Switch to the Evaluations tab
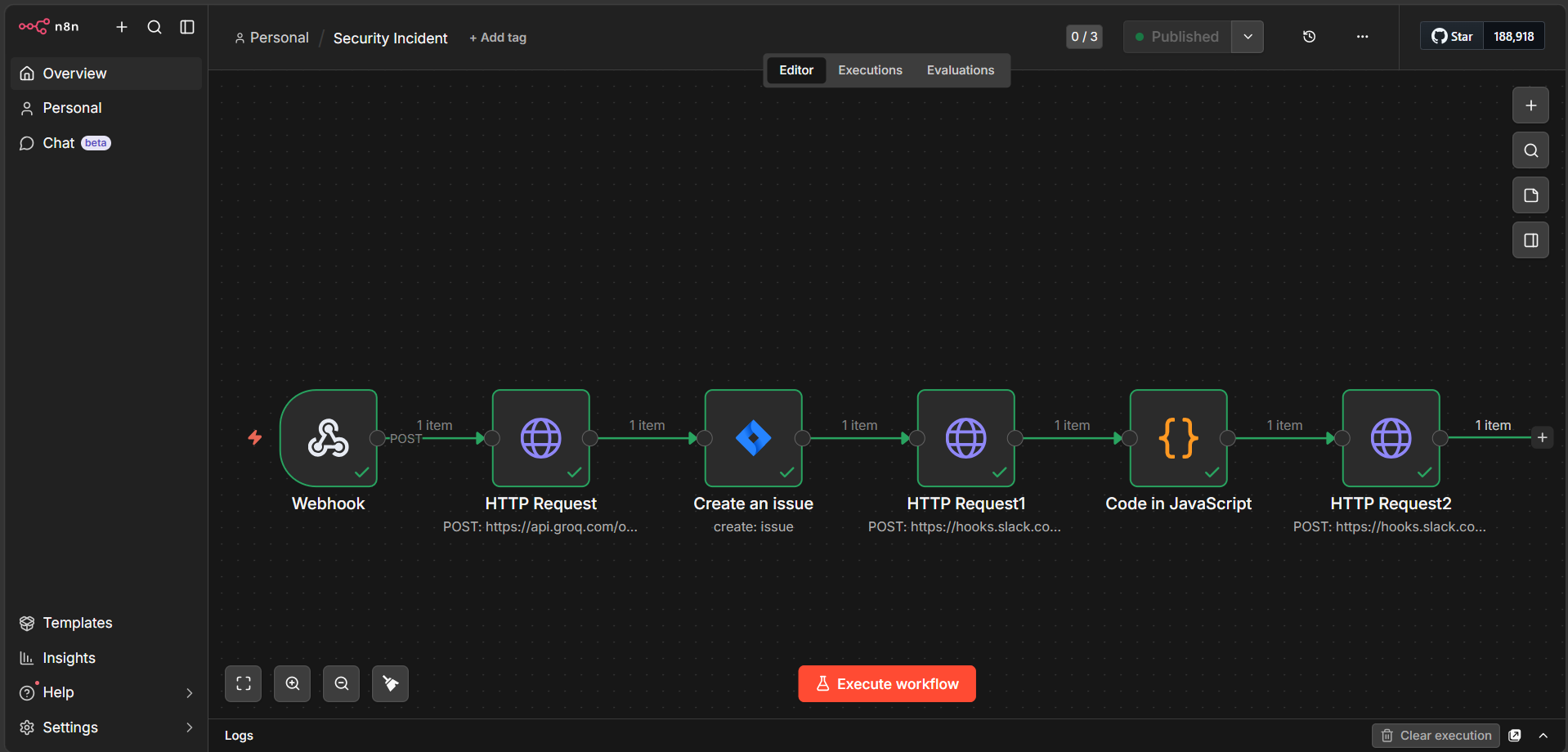The height and width of the screenshot is (752, 1568). coord(961,70)
